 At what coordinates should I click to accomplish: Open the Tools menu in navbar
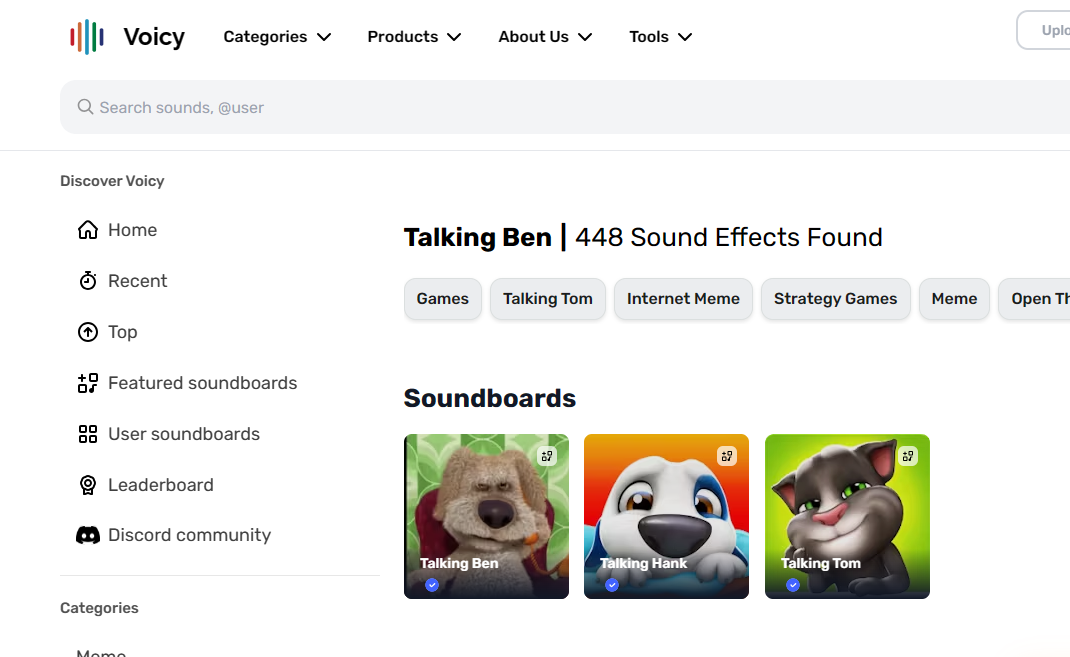pyautogui.click(x=660, y=37)
